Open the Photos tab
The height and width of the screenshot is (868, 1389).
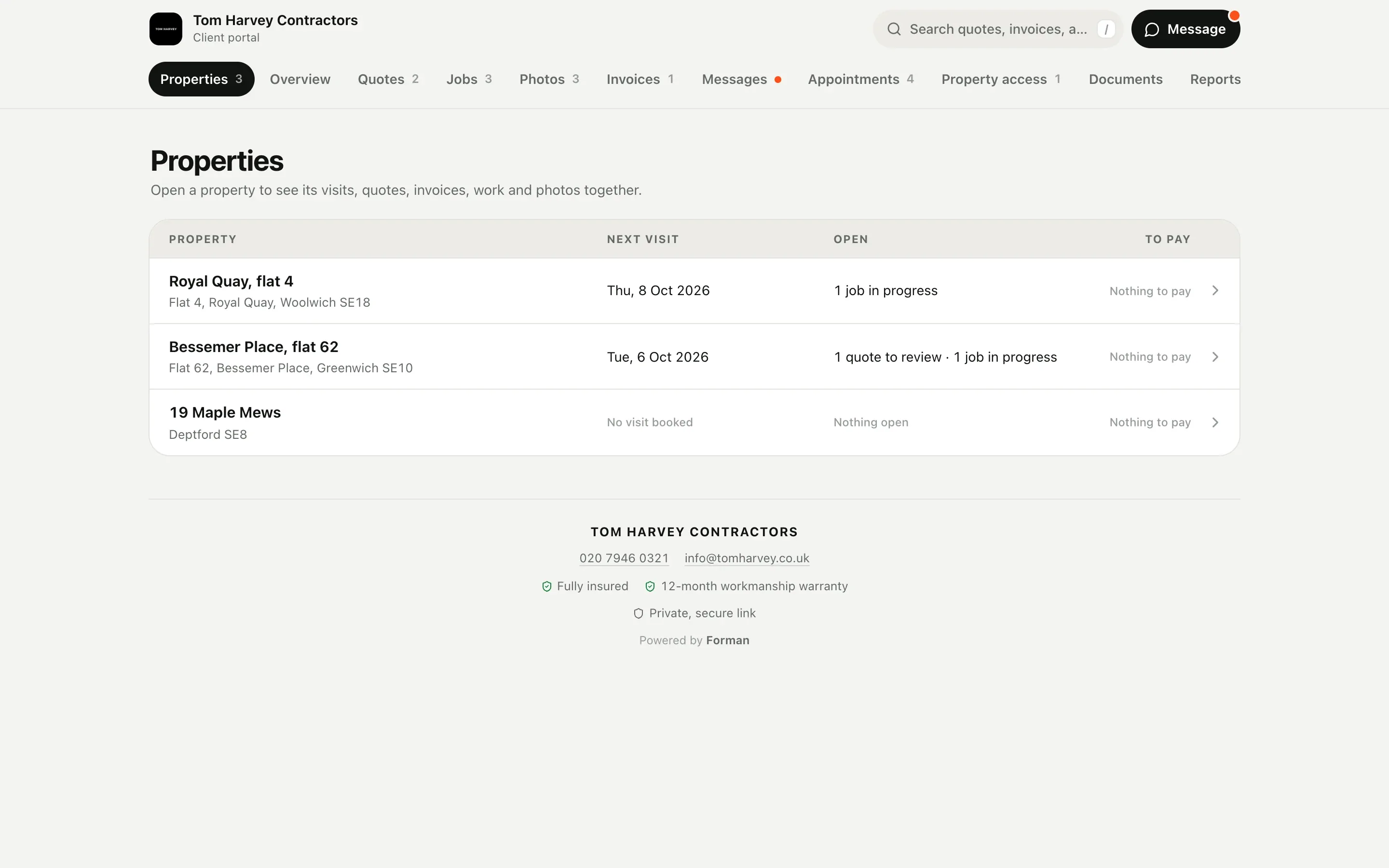(x=549, y=79)
